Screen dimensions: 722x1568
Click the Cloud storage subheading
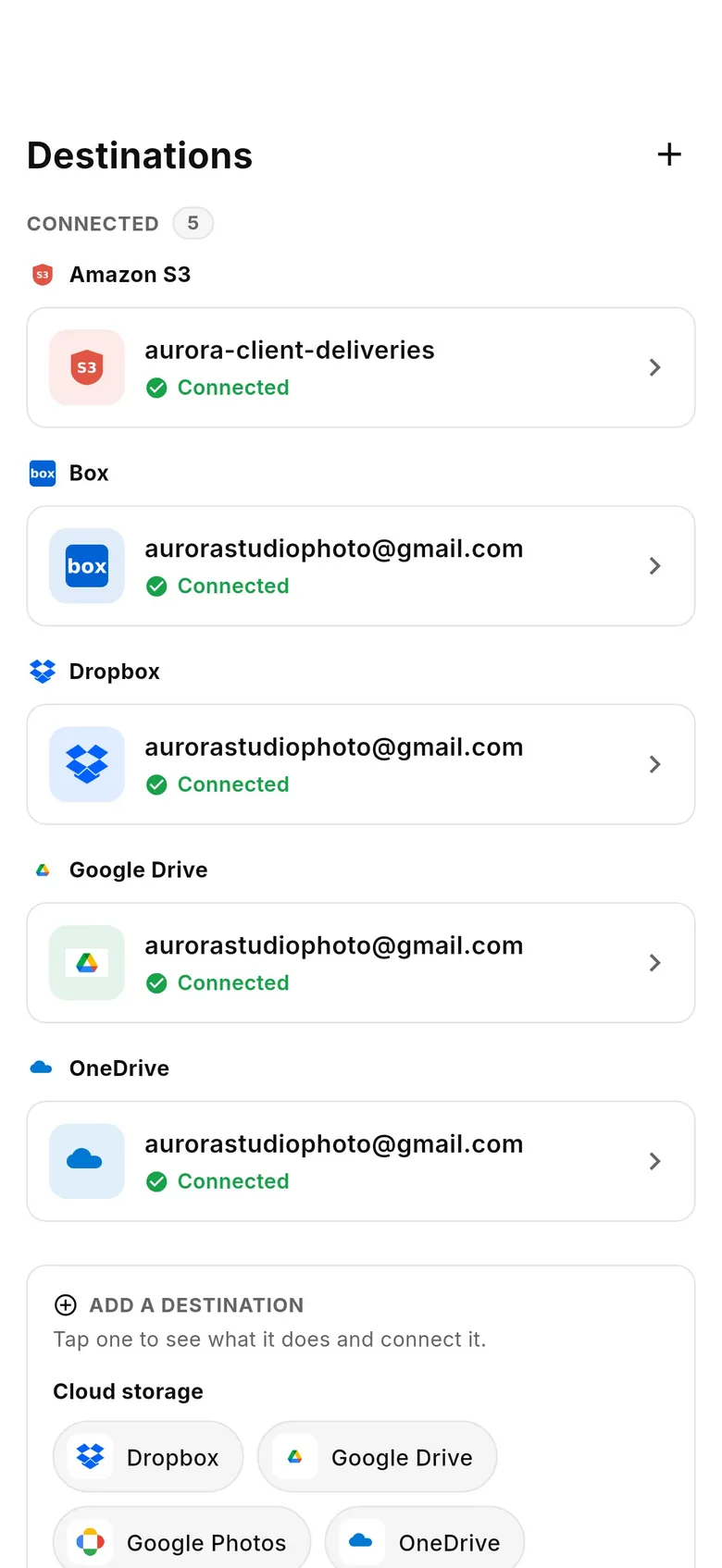click(x=128, y=1391)
